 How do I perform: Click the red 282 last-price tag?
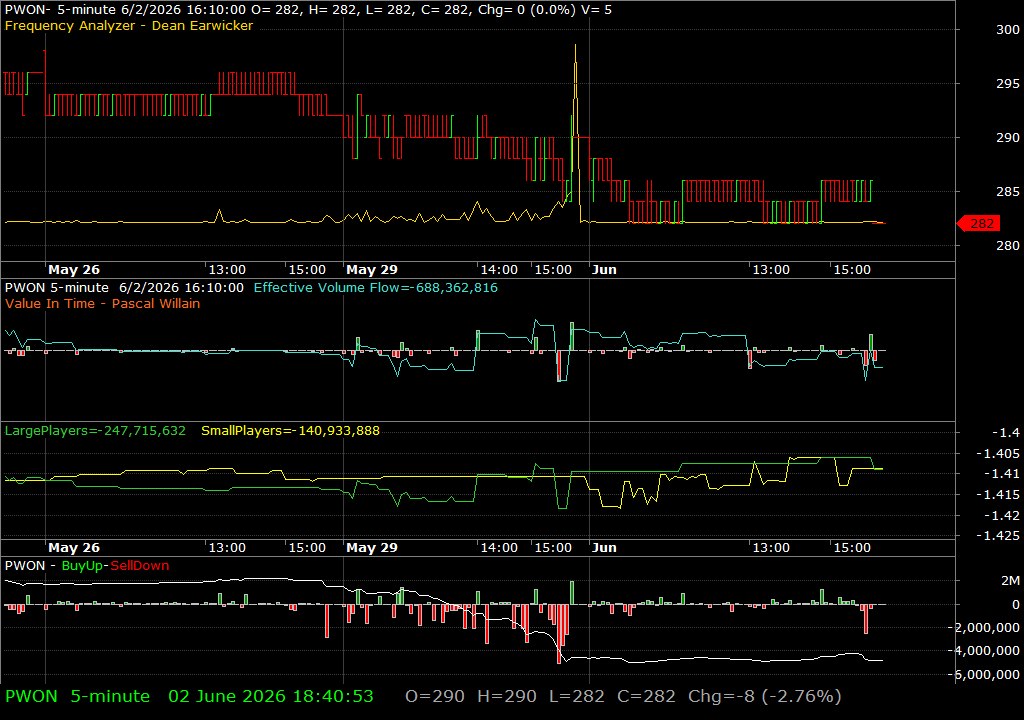978,223
